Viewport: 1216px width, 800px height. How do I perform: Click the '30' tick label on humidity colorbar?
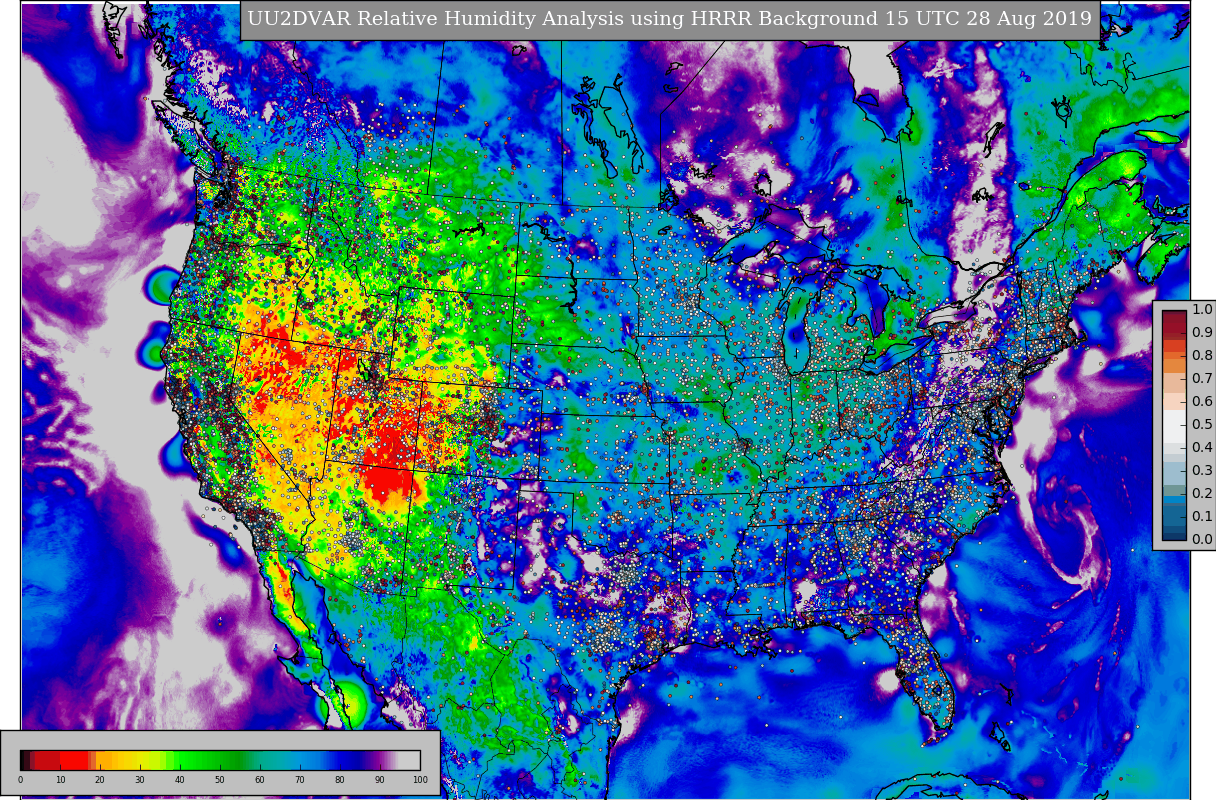[140, 779]
